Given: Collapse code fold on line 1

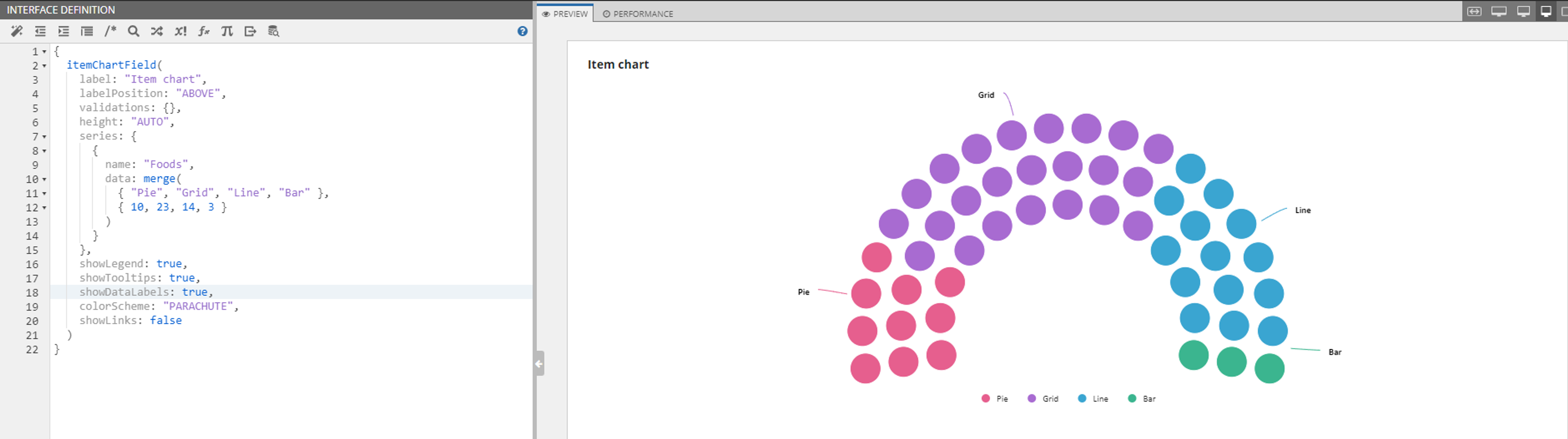Looking at the screenshot, I should [x=45, y=52].
